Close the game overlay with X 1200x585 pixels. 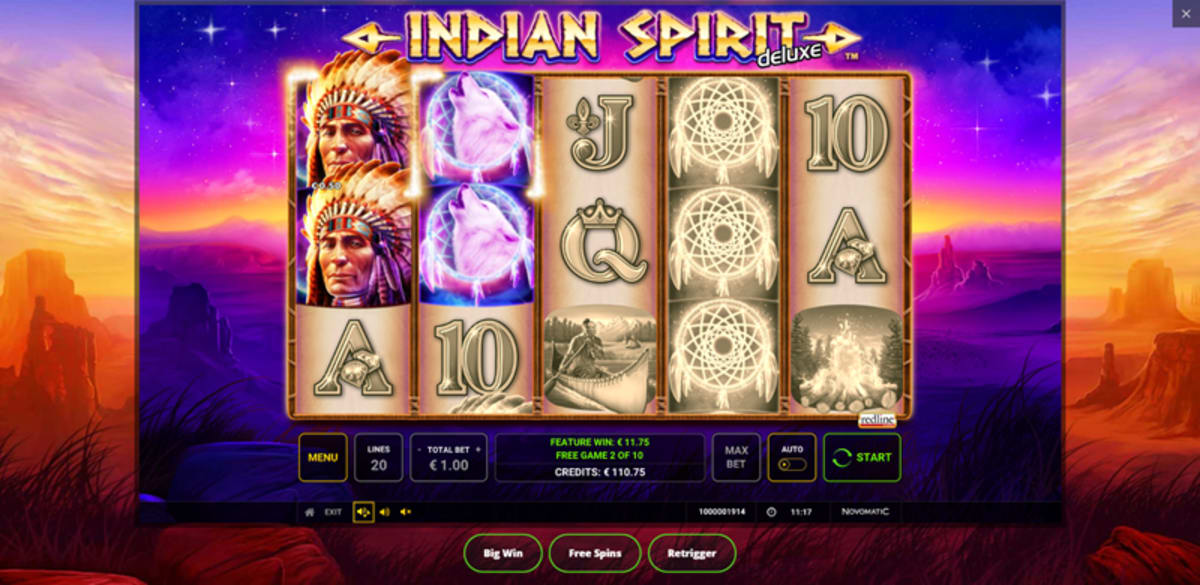(x=1186, y=13)
